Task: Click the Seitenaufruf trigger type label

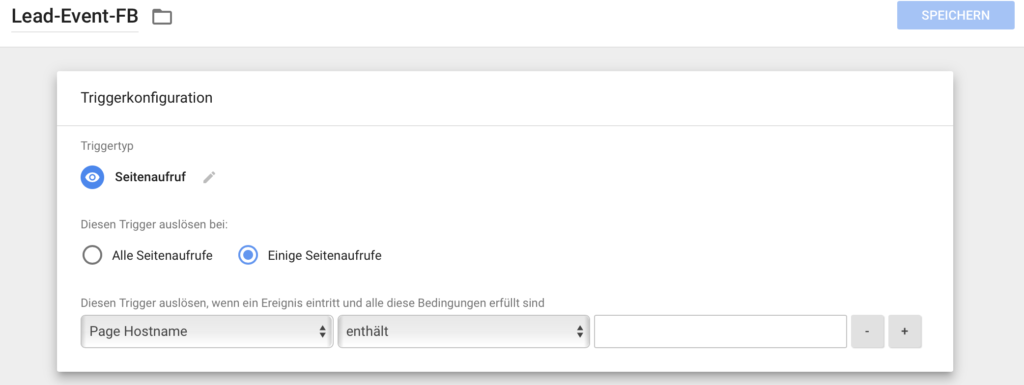Action: coord(150,177)
